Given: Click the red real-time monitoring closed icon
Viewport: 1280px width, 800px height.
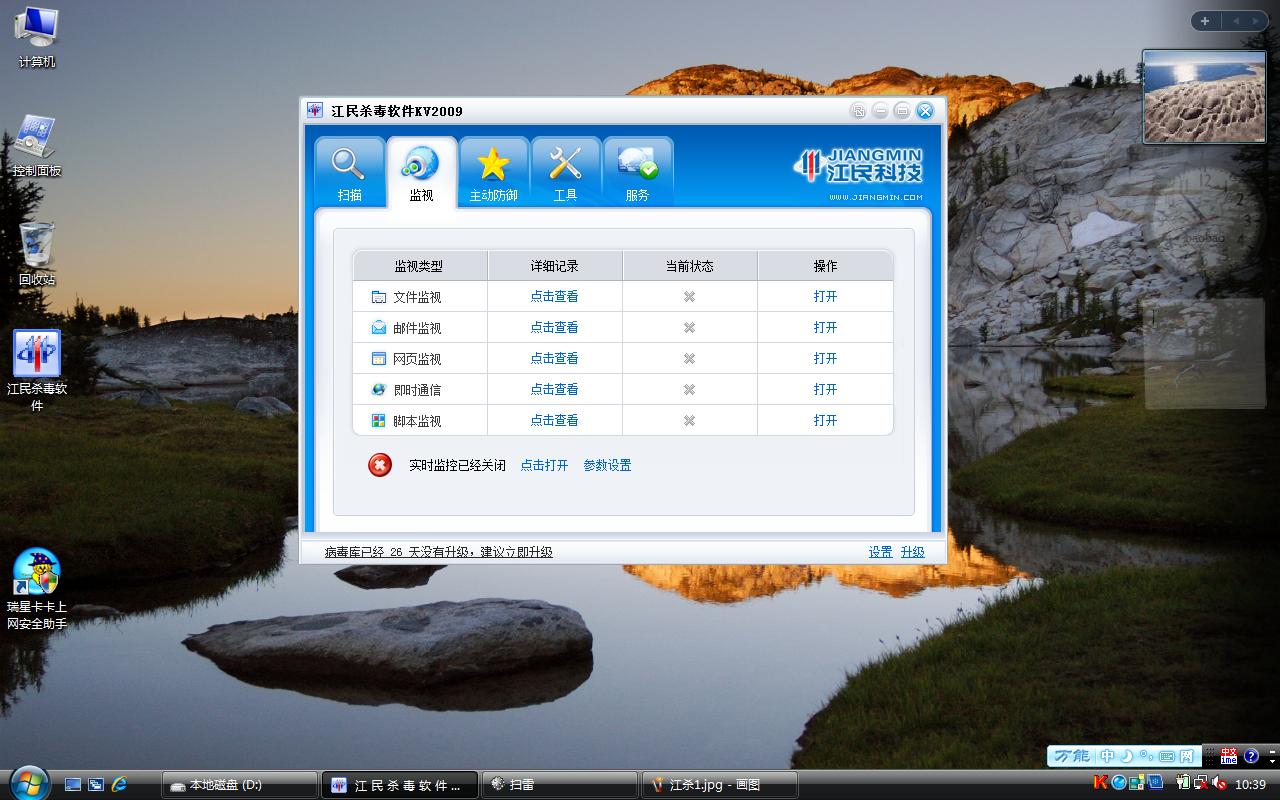Looking at the screenshot, I should click(x=380, y=465).
